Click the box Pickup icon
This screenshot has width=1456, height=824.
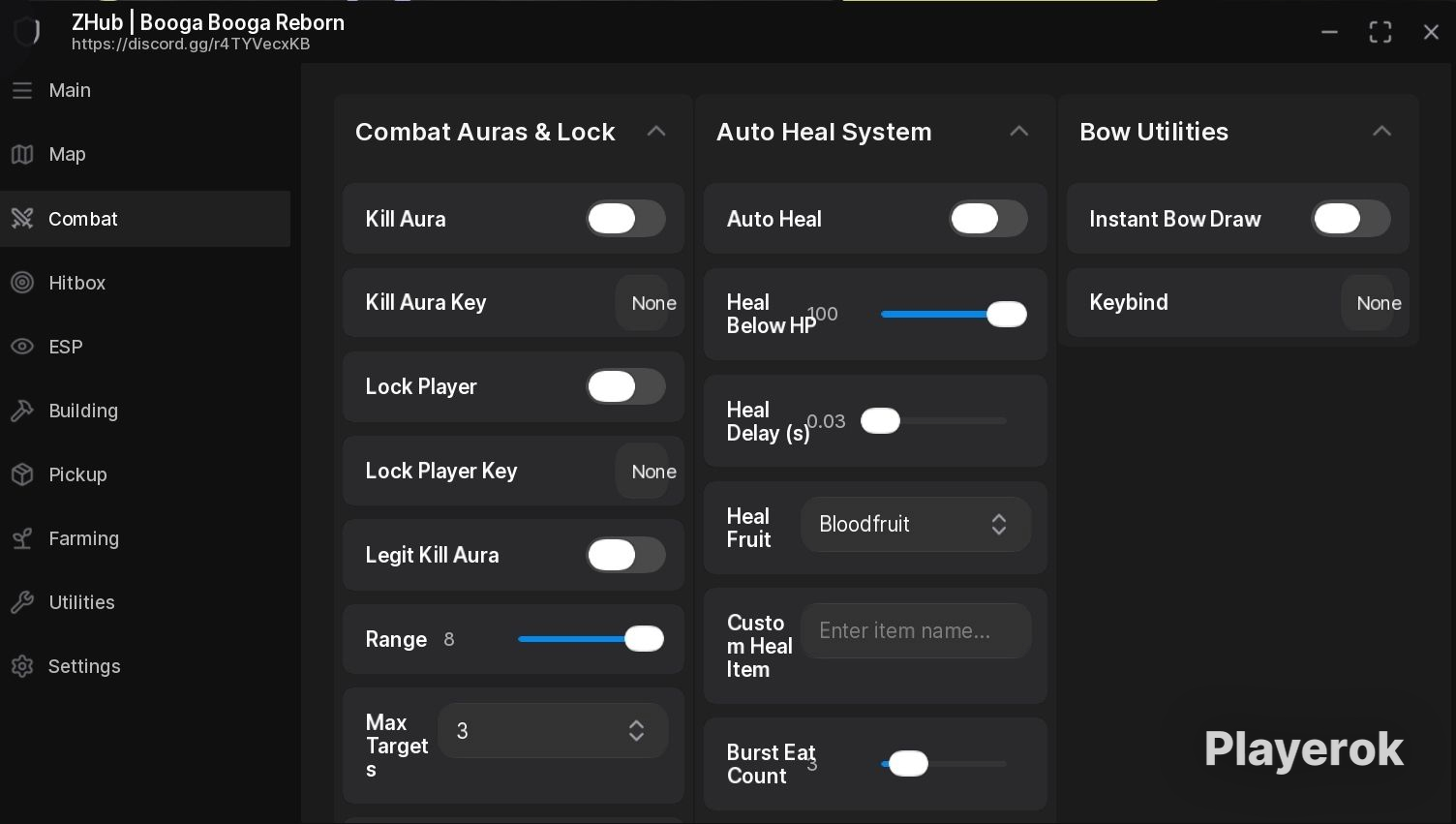(x=22, y=474)
